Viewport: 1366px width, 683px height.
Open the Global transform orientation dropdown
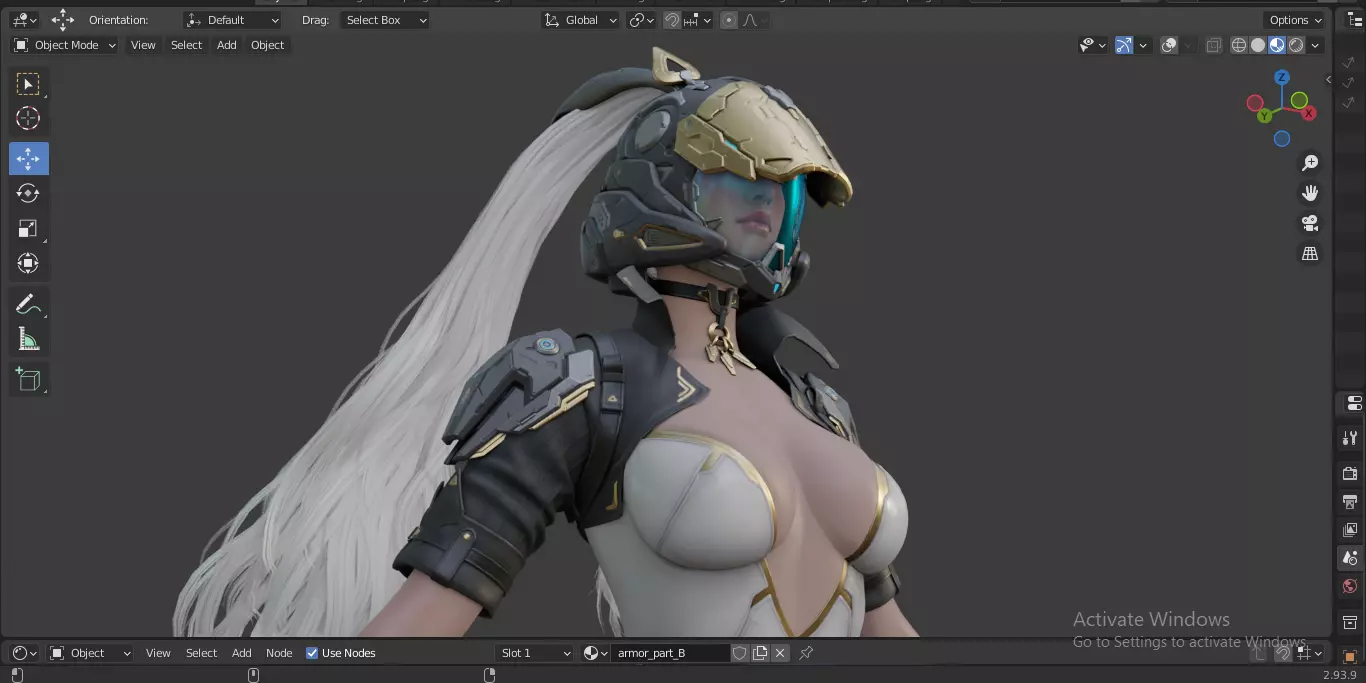580,20
